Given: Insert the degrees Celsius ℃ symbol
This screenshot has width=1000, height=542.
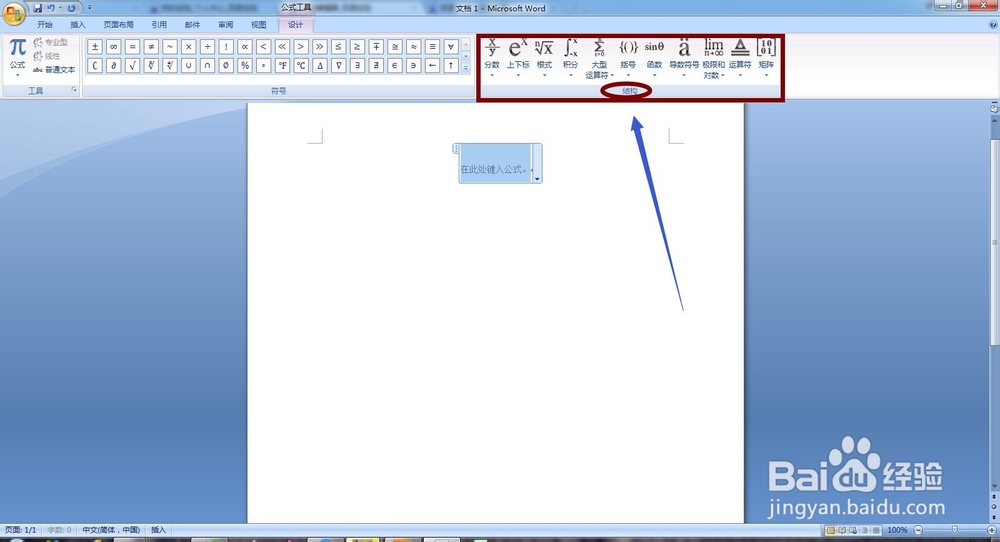Looking at the screenshot, I should pyautogui.click(x=301, y=65).
